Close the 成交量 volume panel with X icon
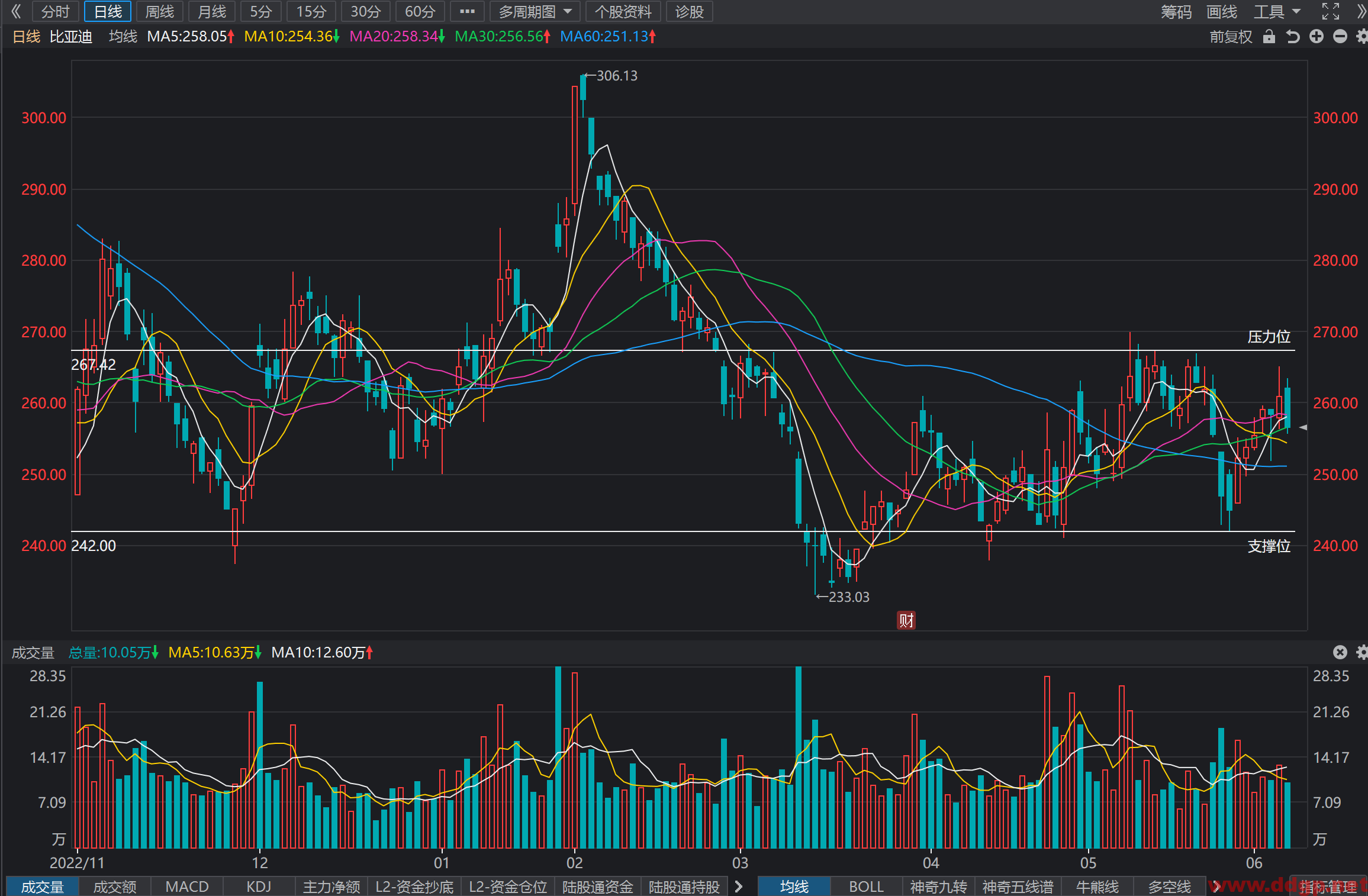The height and width of the screenshot is (896, 1368). pyautogui.click(x=1340, y=652)
